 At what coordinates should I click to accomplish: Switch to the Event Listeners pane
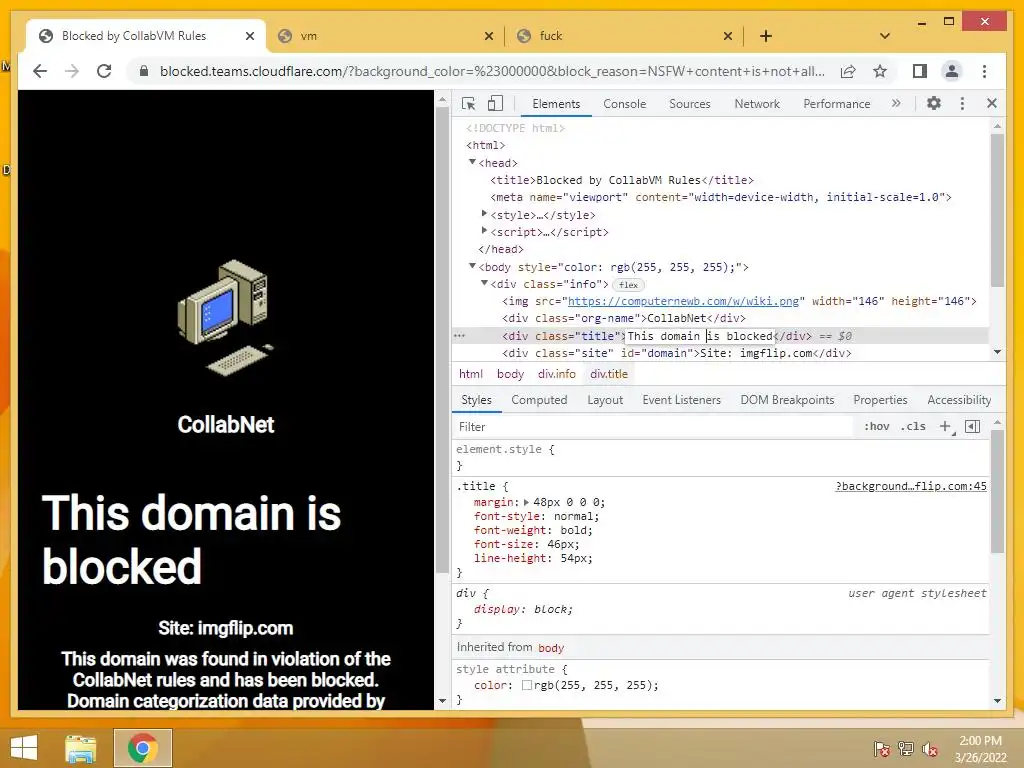click(681, 400)
